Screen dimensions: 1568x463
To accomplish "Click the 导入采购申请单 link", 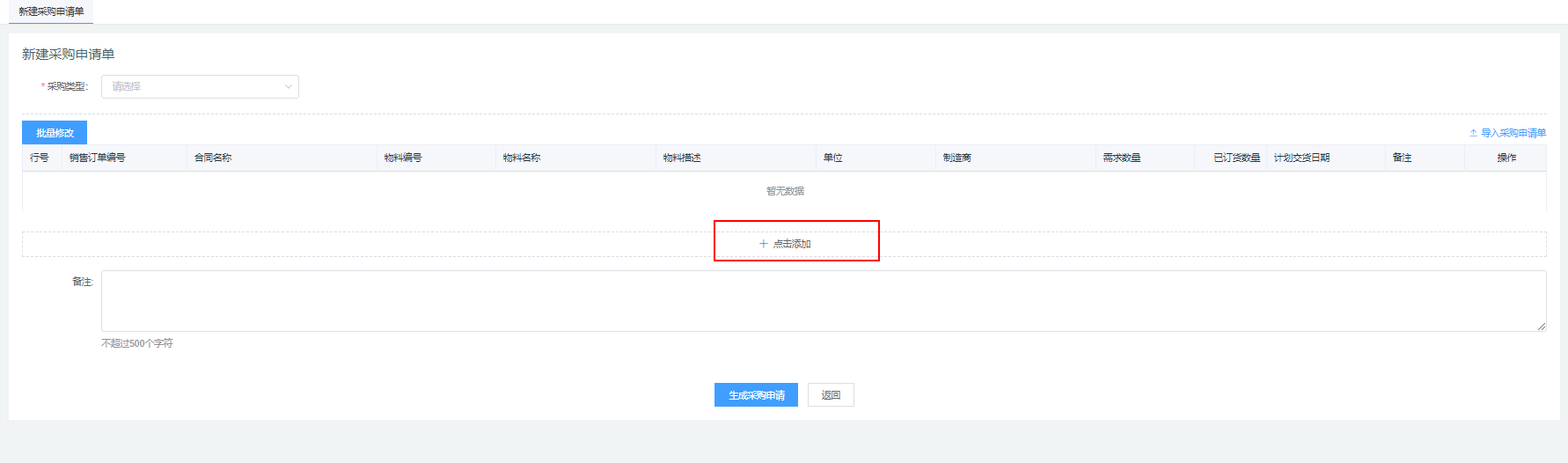I will click(1513, 133).
